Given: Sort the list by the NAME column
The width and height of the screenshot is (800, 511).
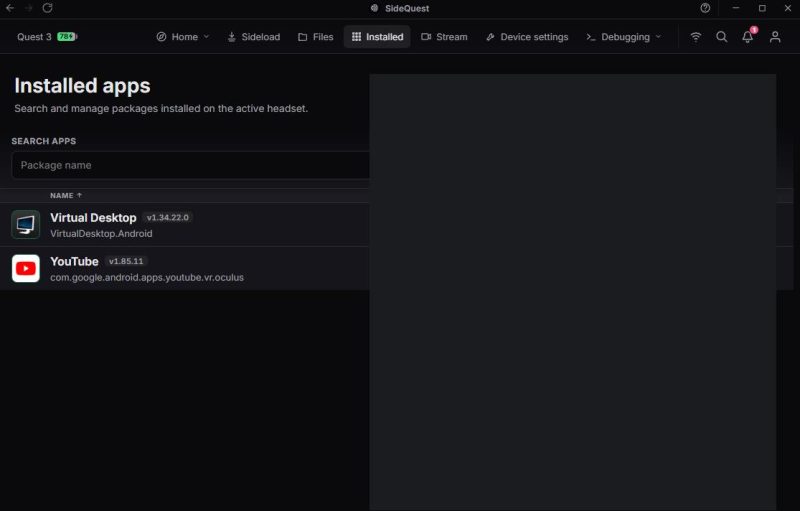Looking at the screenshot, I should pyautogui.click(x=66, y=195).
